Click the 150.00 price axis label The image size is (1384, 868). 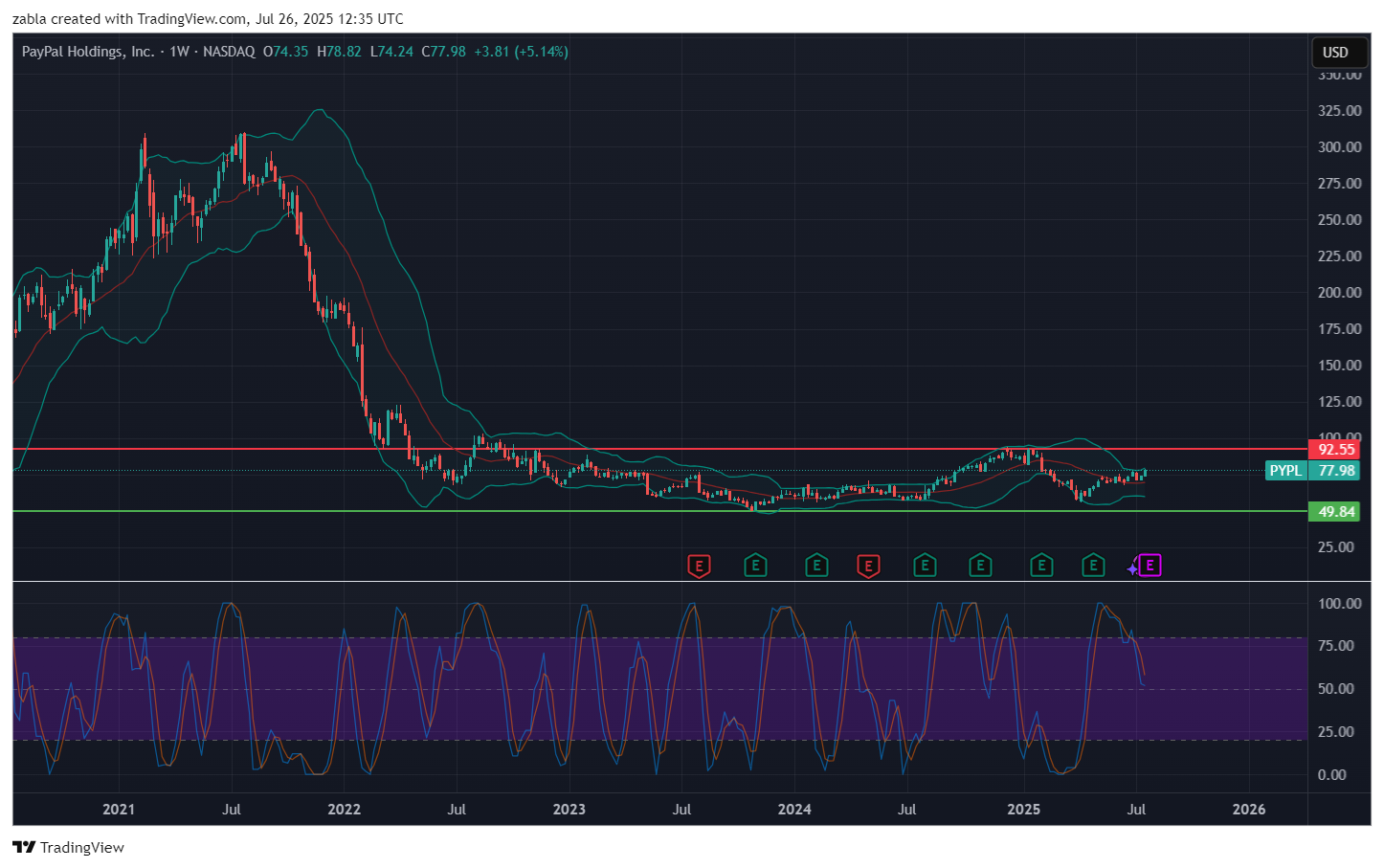(x=1339, y=365)
